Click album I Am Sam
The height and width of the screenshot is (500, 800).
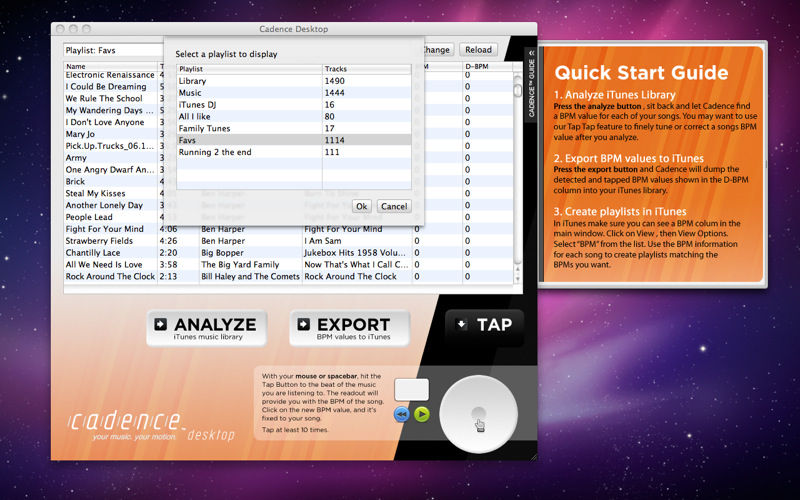(x=323, y=241)
